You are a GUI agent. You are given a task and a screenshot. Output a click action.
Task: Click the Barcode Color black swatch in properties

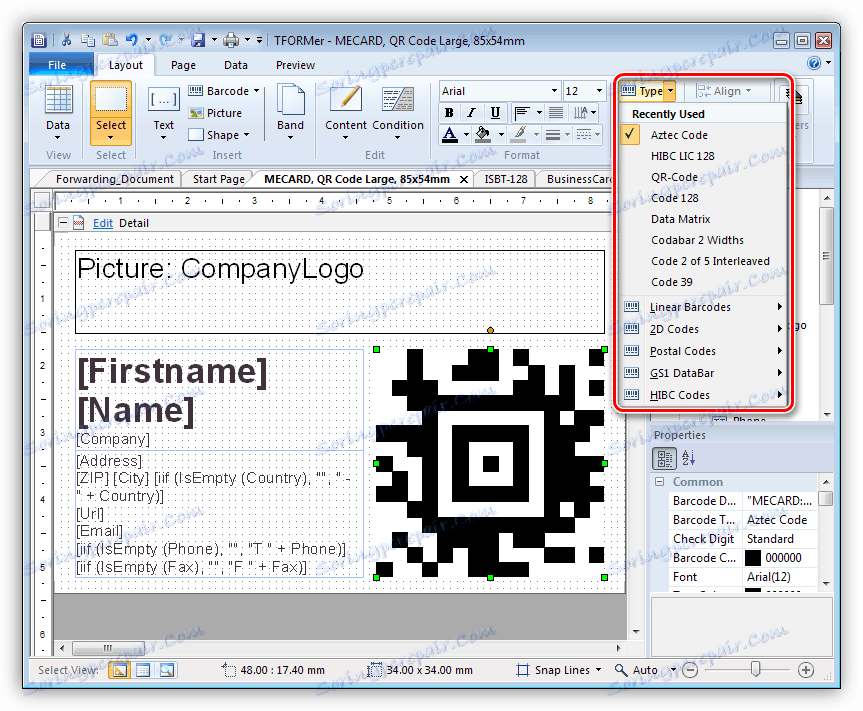point(752,557)
